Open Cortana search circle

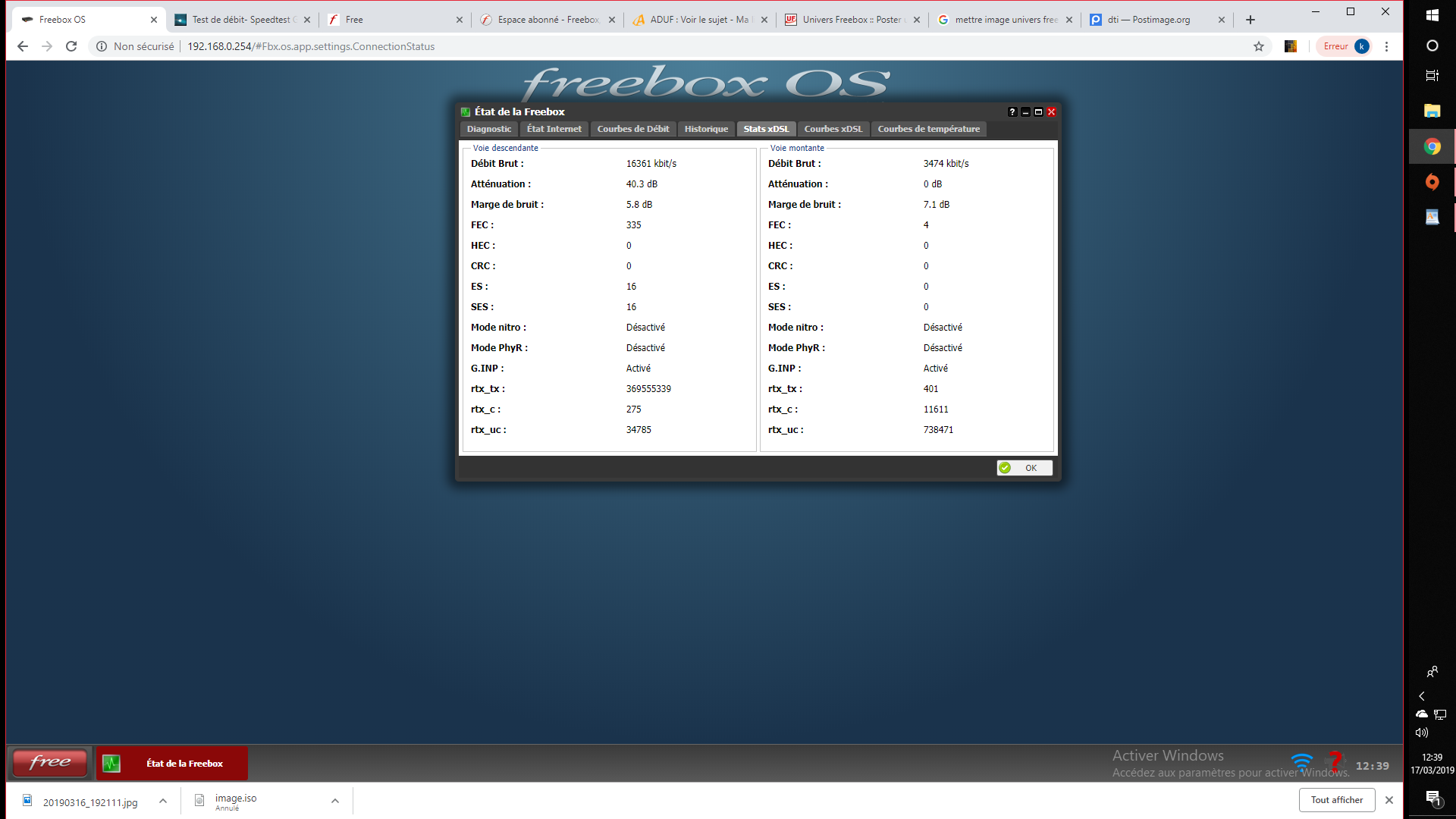tap(1432, 45)
